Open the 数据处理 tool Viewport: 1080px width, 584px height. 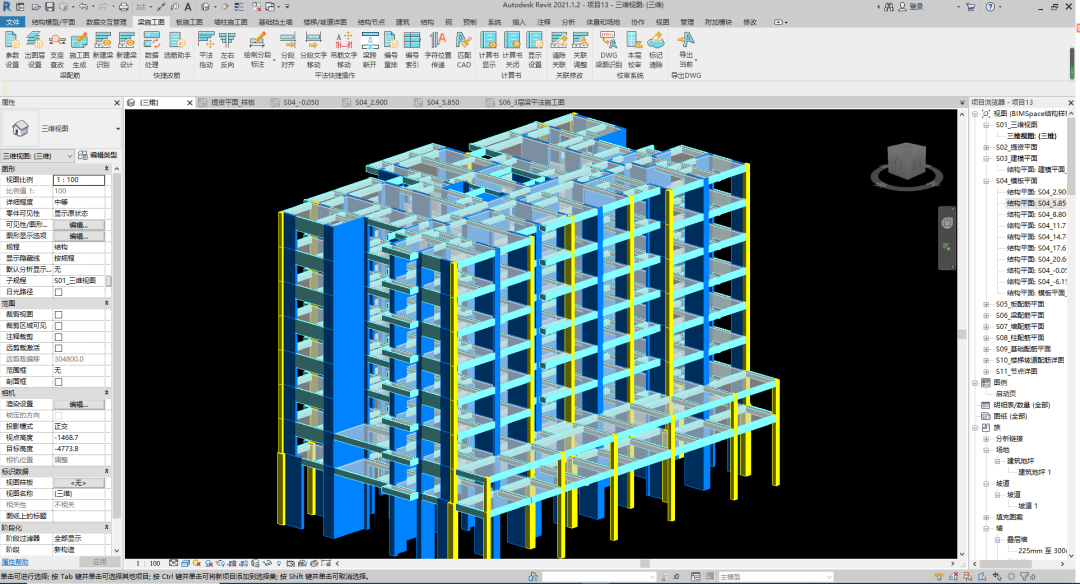(x=152, y=49)
